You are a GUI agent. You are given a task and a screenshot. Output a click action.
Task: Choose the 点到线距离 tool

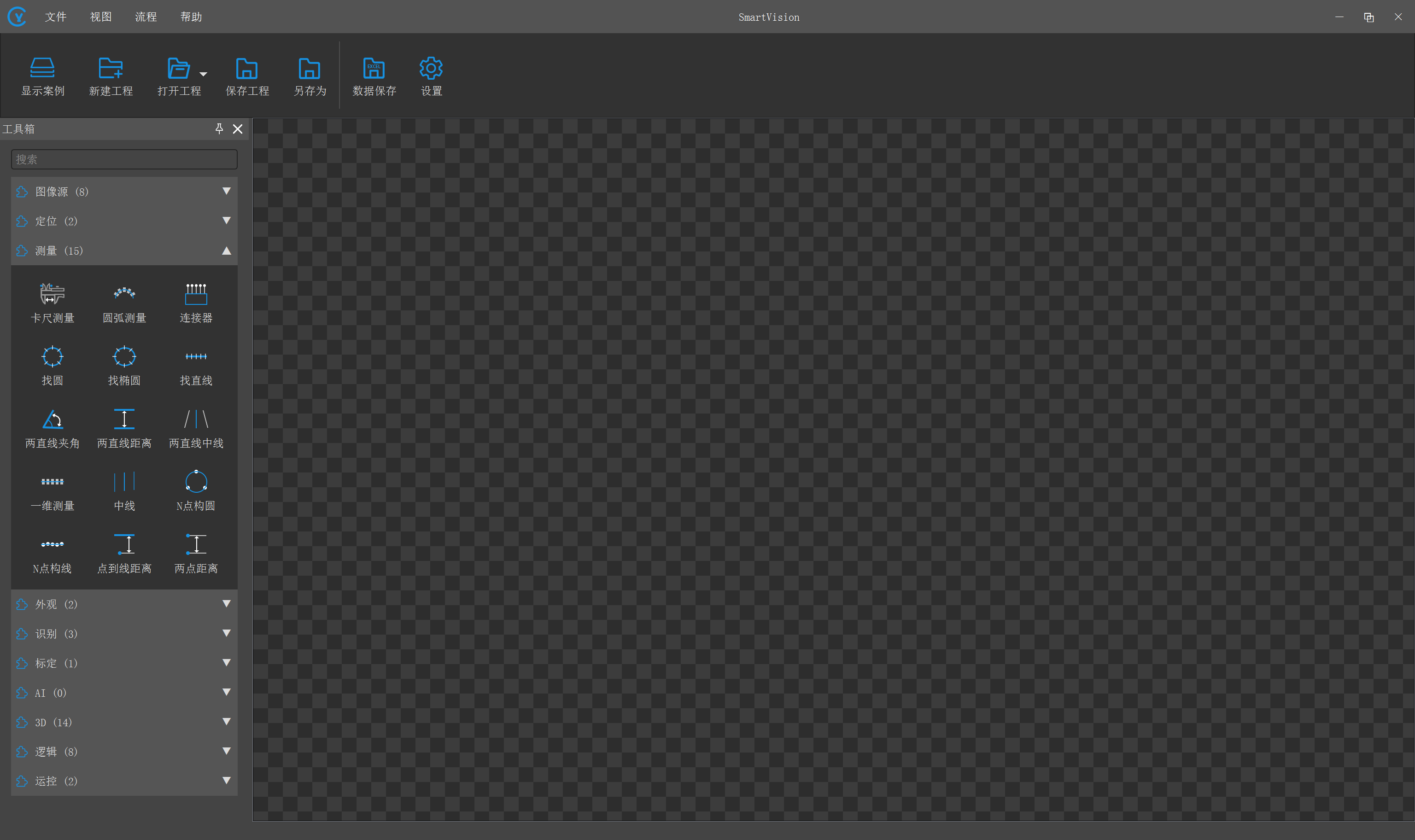point(124,554)
